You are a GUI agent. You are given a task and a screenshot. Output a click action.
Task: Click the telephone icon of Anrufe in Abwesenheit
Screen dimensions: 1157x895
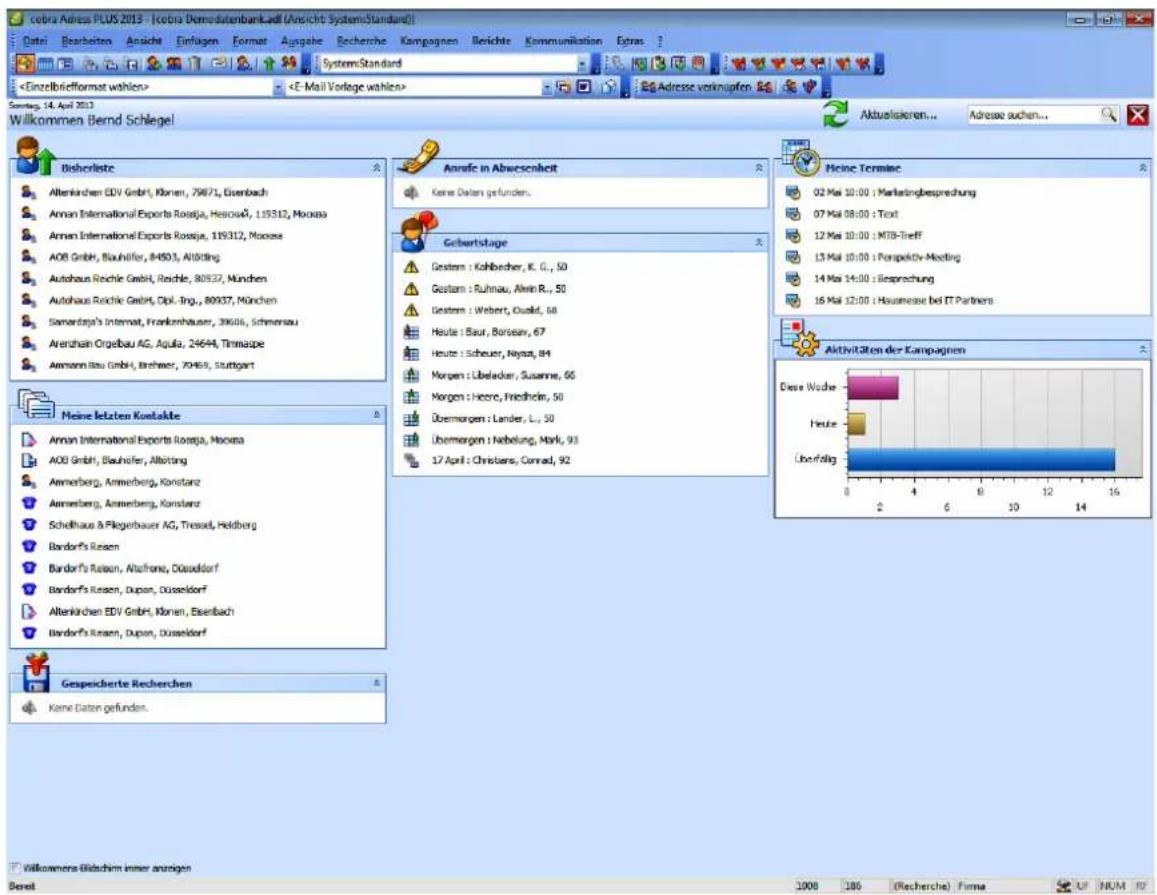pos(419,157)
